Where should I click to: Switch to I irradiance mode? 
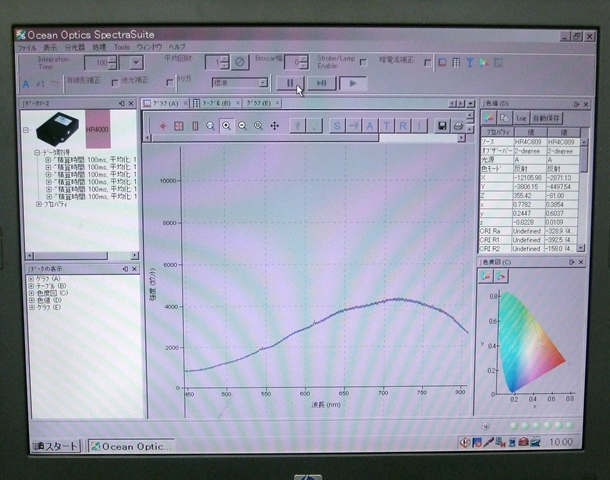(419, 126)
